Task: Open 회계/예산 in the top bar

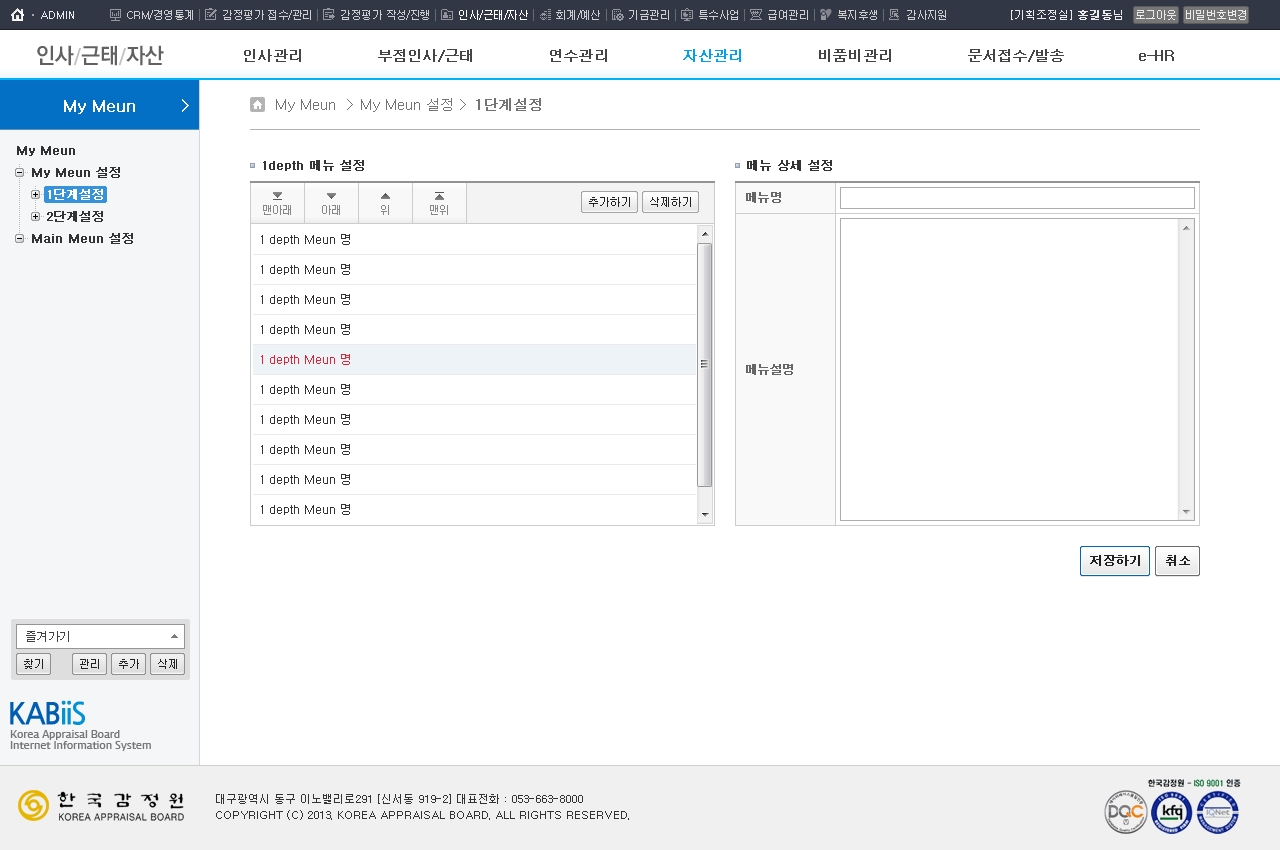Action: (x=569, y=15)
